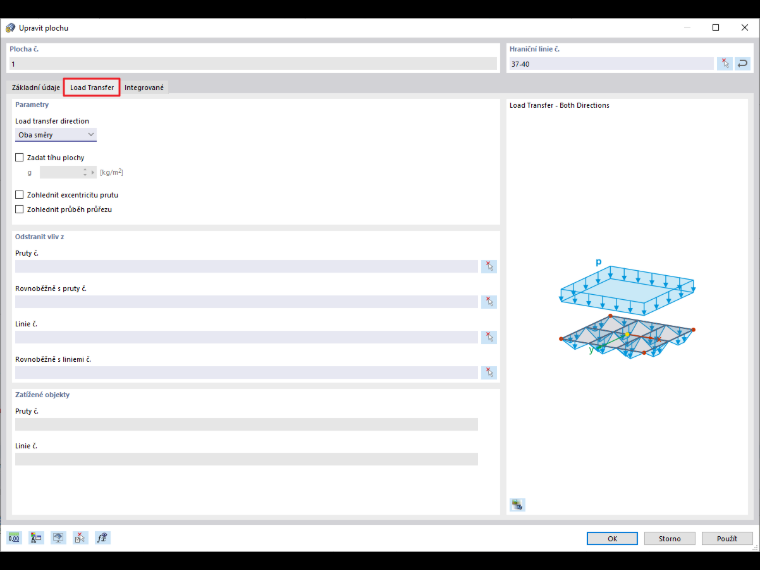760x570 pixels.
Task: Click the Hraniční linie č. field
Action: pyautogui.click(x=611, y=63)
